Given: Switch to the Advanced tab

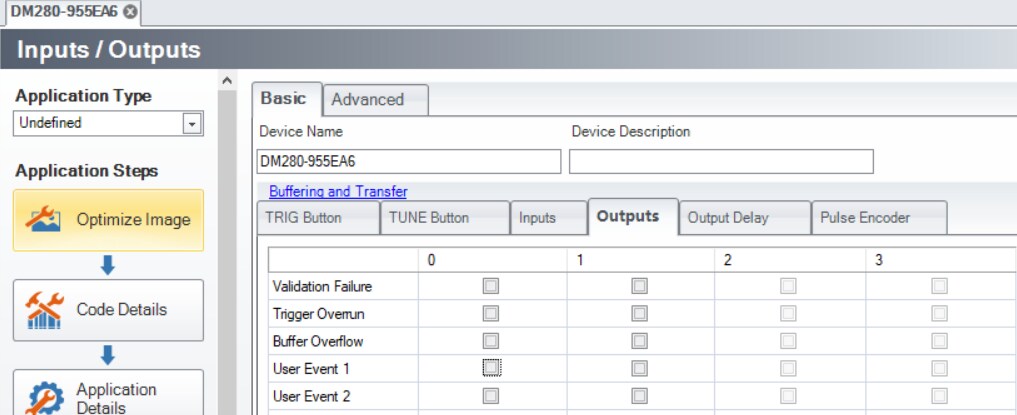Looking at the screenshot, I should [367, 100].
